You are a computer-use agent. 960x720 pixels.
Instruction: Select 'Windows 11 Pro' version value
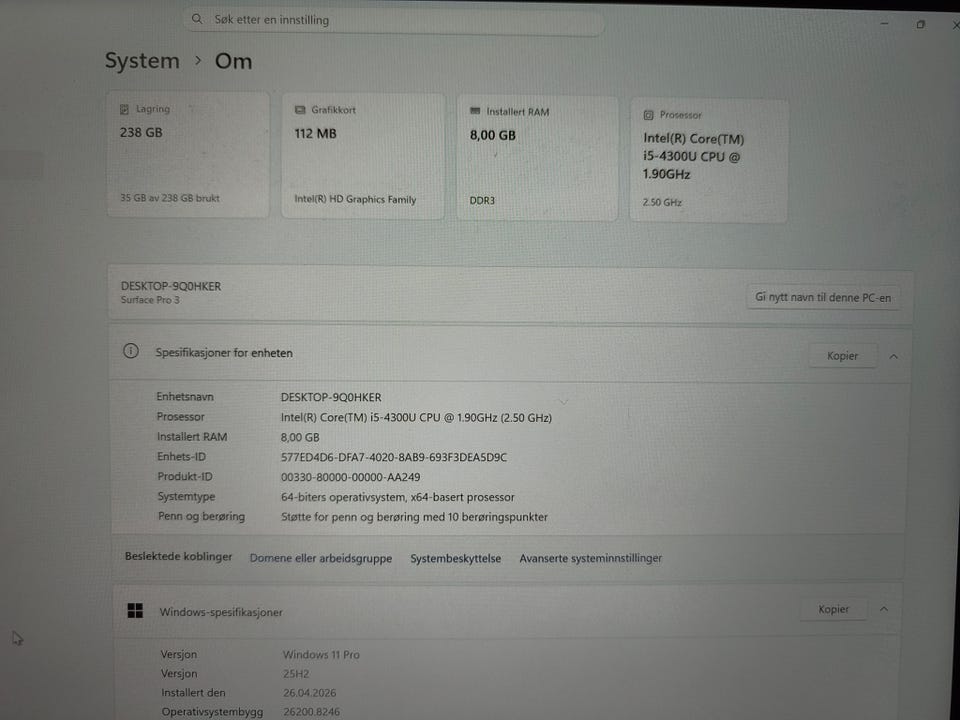point(321,654)
